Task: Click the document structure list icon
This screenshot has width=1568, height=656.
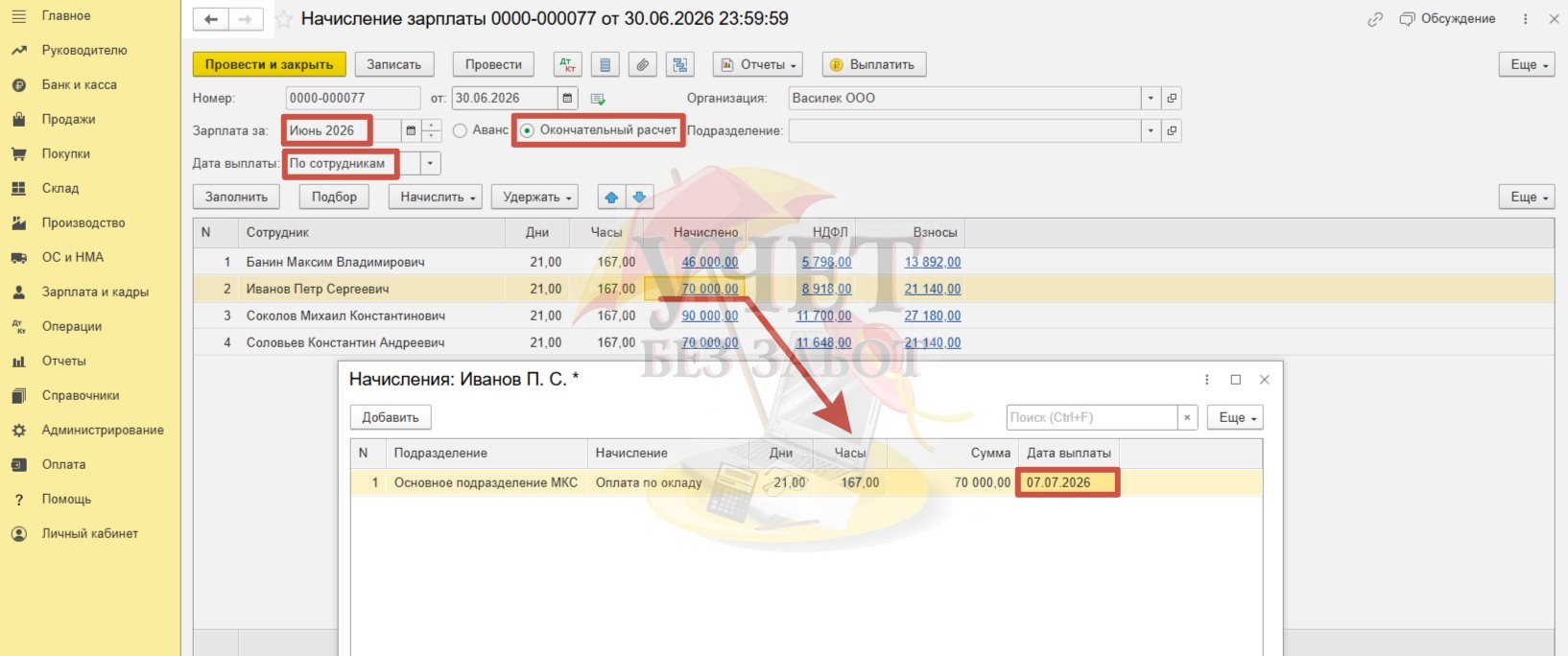Action: coord(605,65)
